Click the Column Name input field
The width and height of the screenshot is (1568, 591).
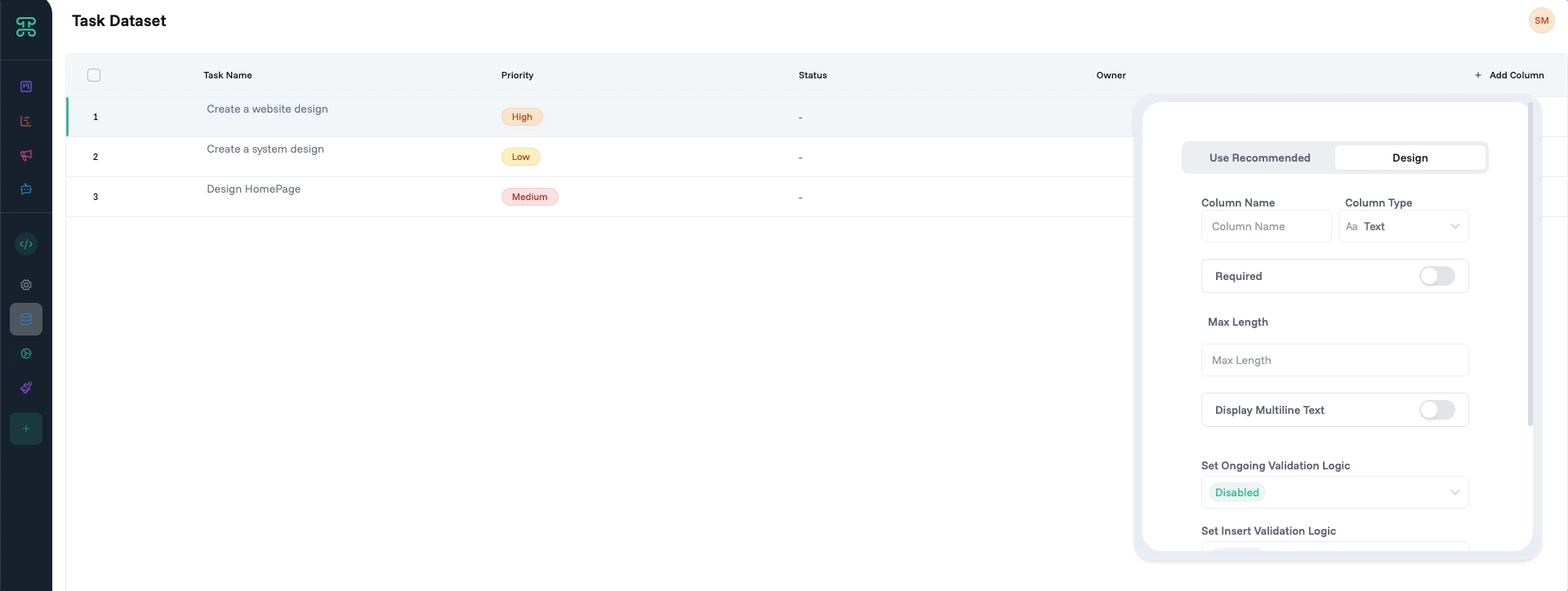(1266, 226)
